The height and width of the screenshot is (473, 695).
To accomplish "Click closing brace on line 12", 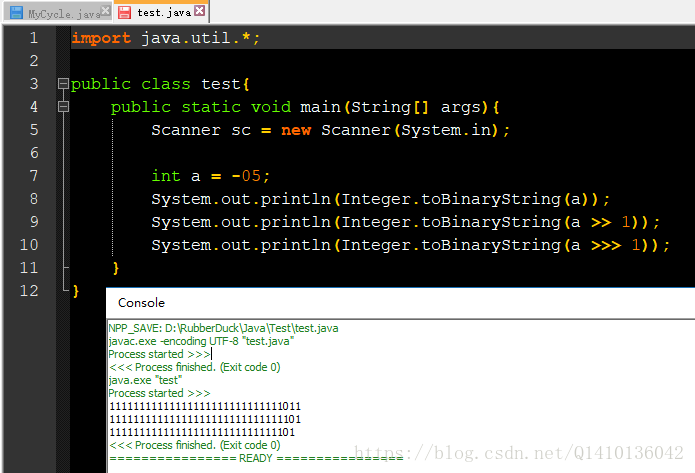I will [x=76, y=291].
